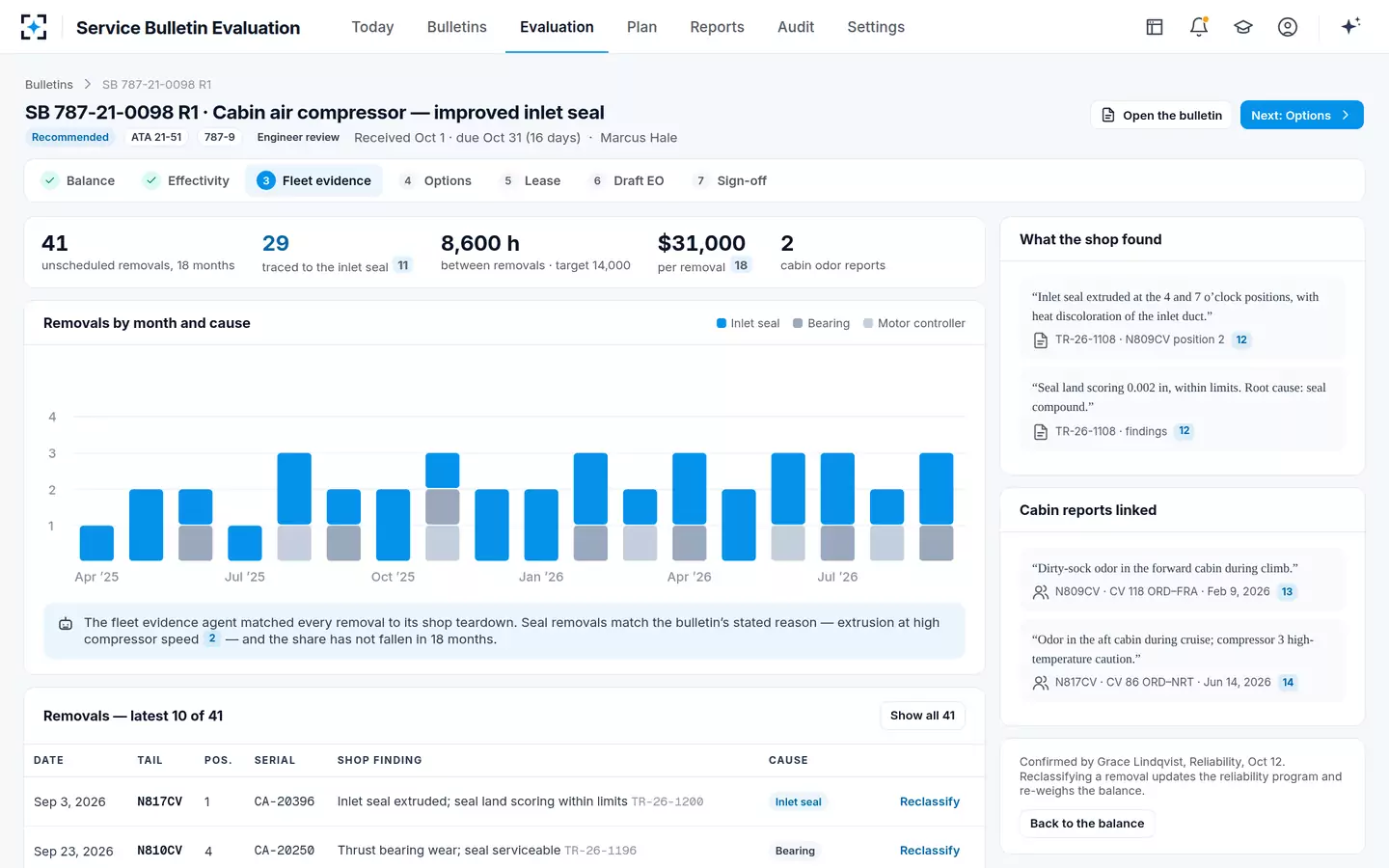
Task: Toggle Motor controller legend series
Action: point(914,323)
